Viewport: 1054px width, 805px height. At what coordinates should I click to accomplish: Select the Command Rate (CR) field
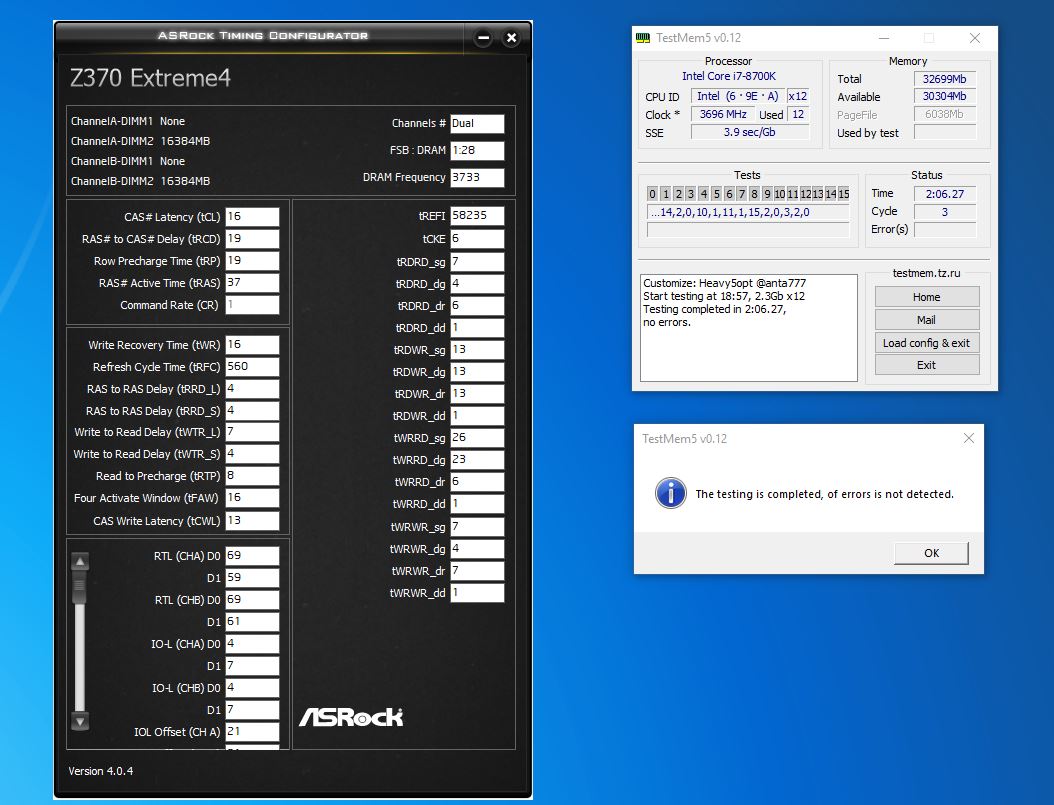252,304
